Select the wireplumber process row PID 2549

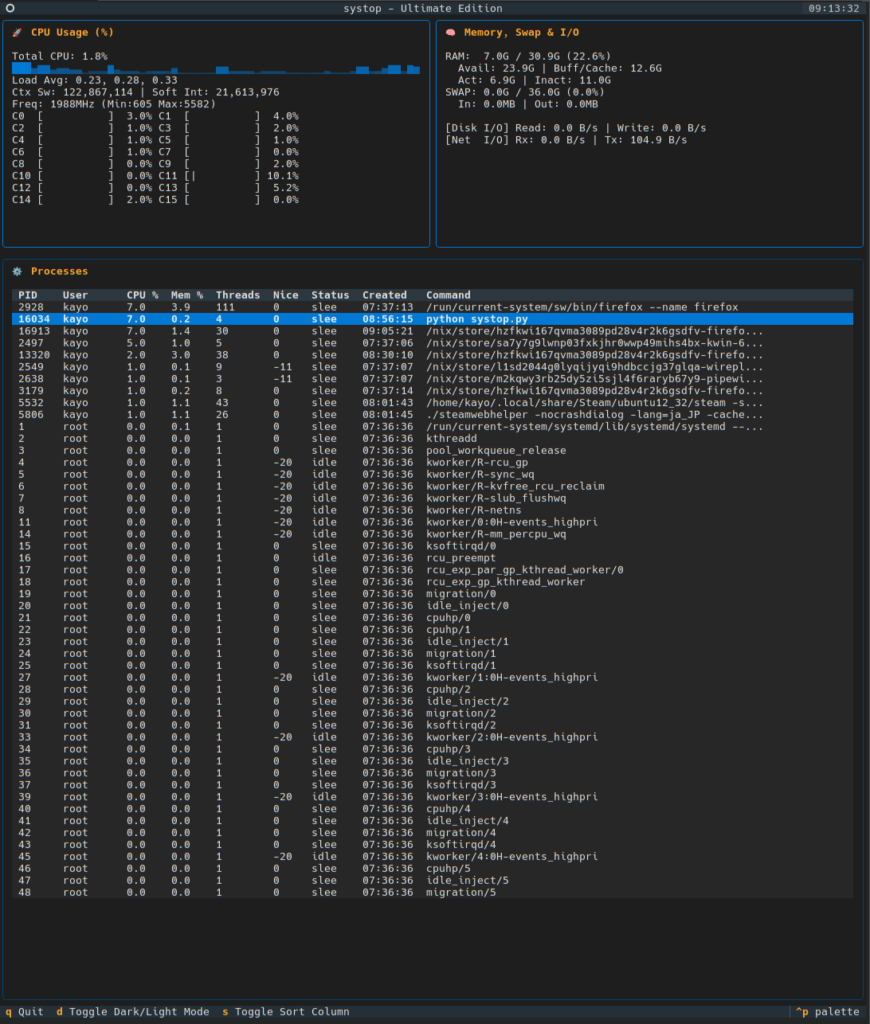(432, 367)
